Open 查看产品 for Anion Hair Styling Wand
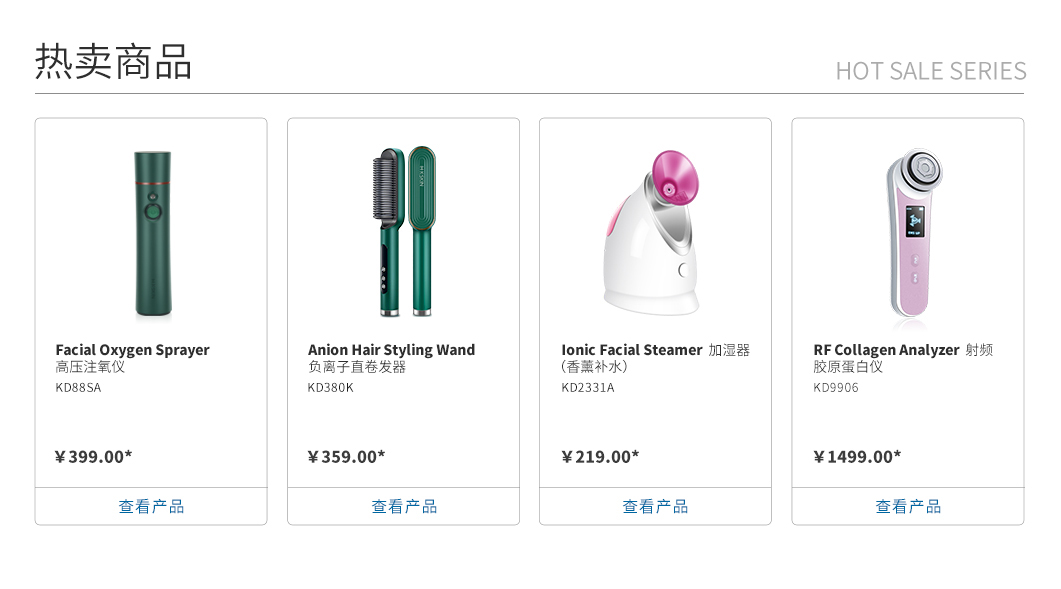Viewport: 1061px width, 589px height. tap(404, 506)
